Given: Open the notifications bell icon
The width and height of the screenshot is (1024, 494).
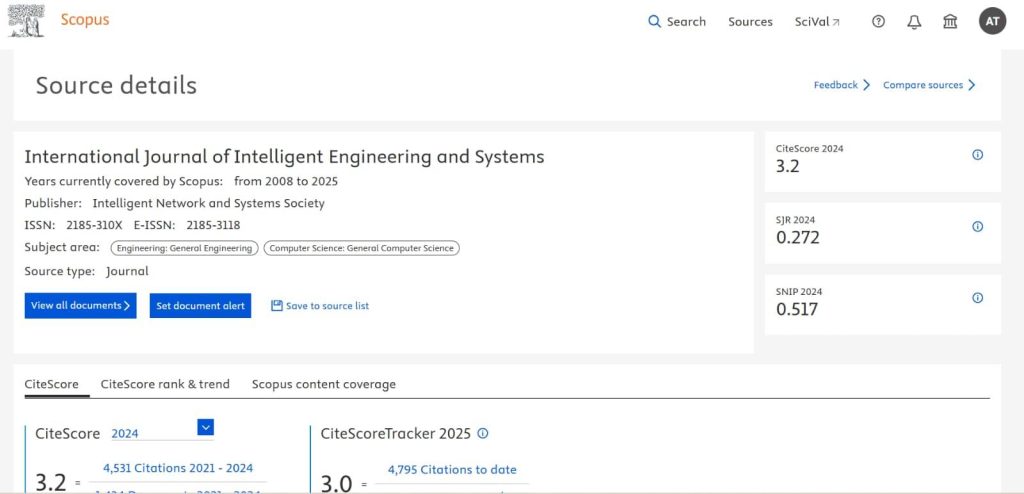Looking at the screenshot, I should [914, 22].
